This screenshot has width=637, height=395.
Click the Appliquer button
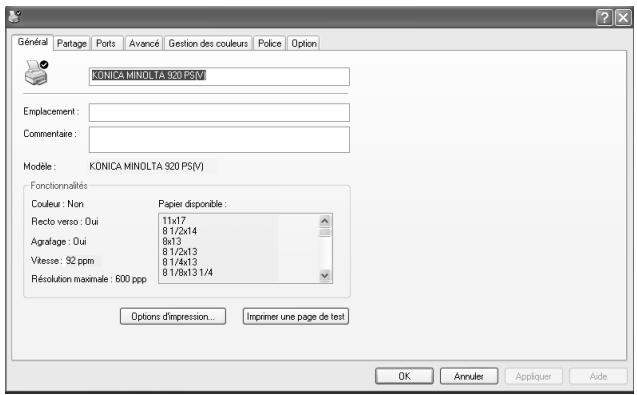pos(533,376)
